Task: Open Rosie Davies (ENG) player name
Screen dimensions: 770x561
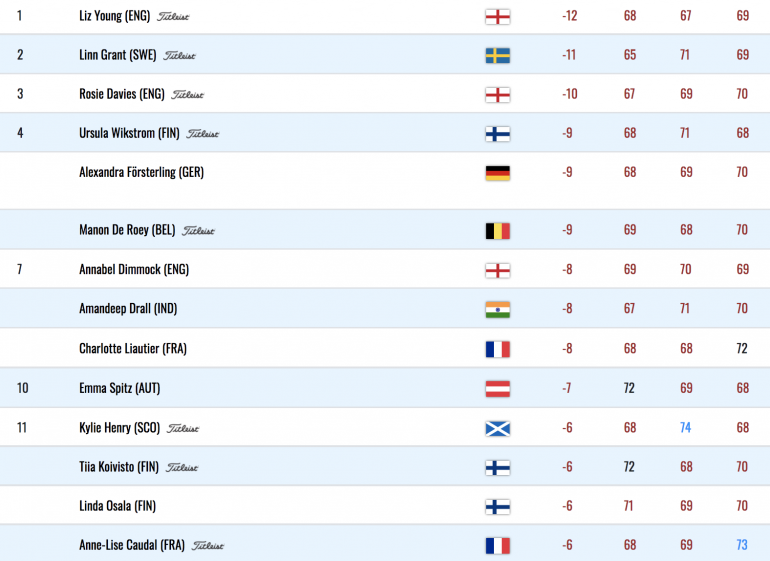Action: (122, 94)
